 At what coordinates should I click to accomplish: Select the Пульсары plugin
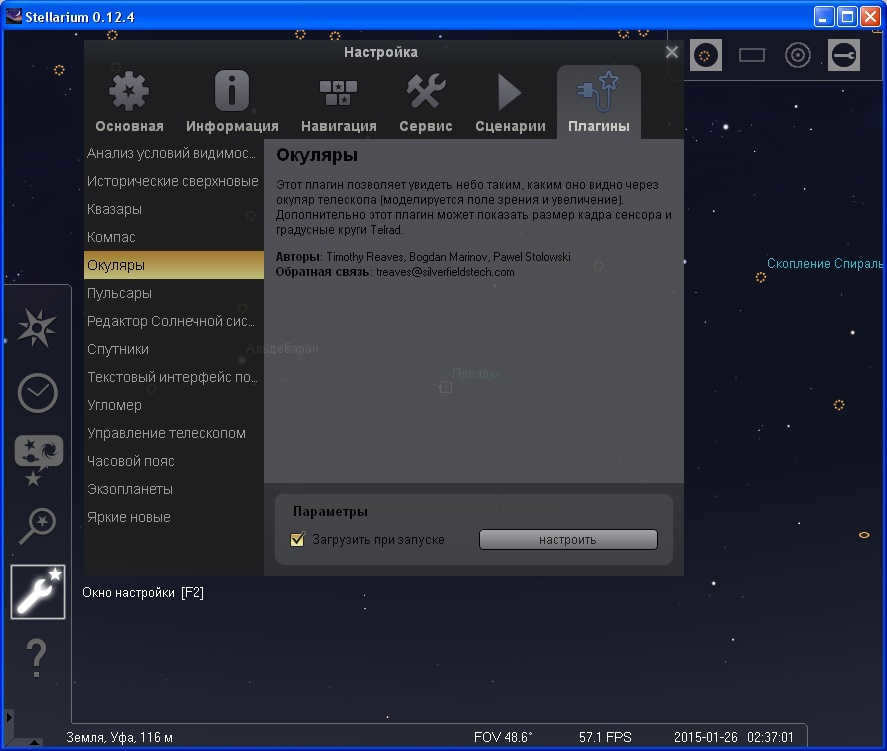coord(174,294)
